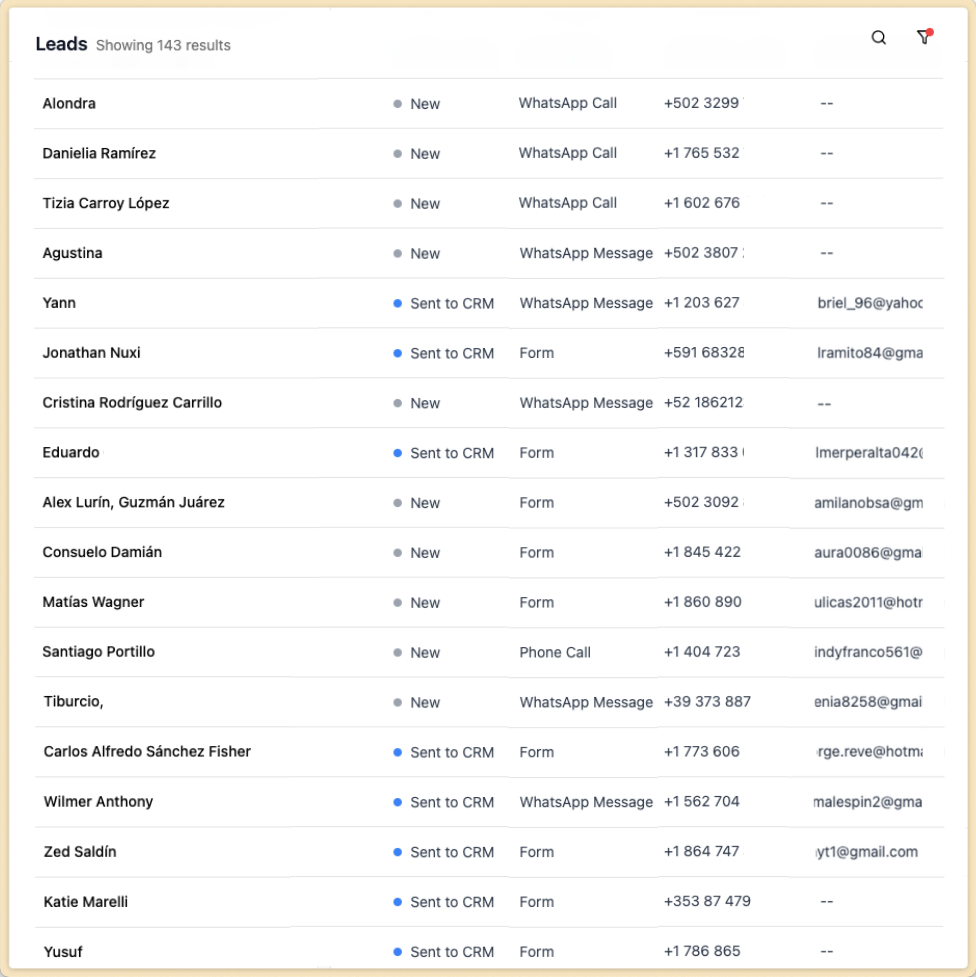The image size is (976, 977).
Task: Open Cristina Rodríguez Carrillo lead
Action: pyautogui.click(x=132, y=403)
